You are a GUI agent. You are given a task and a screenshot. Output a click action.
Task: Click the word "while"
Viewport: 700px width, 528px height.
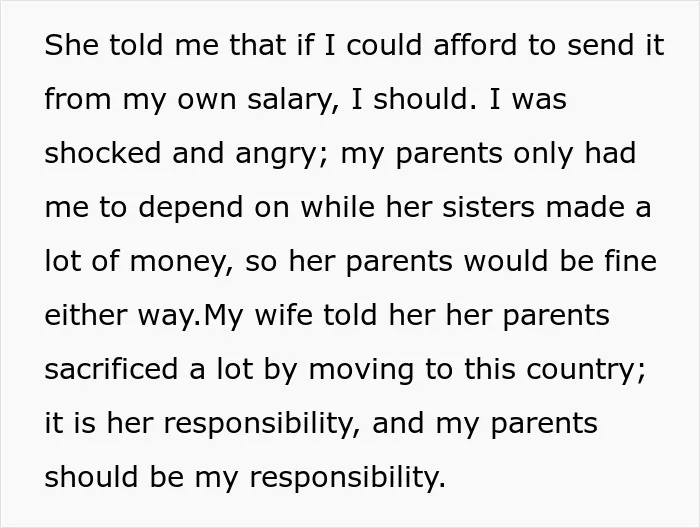pyautogui.click(x=338, y=207)
